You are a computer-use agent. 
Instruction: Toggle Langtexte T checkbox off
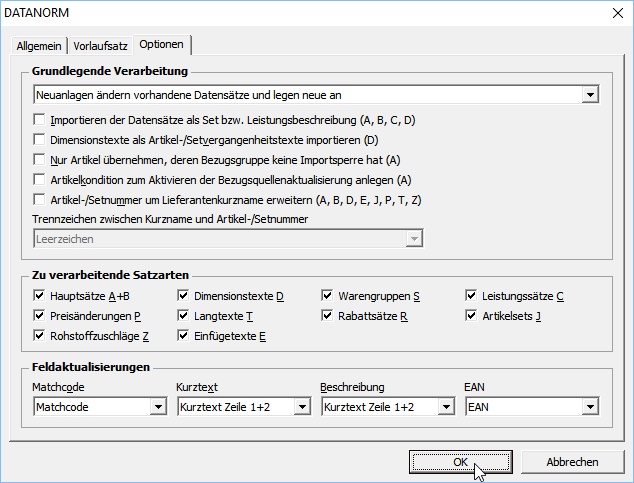(x=184, y=316)
